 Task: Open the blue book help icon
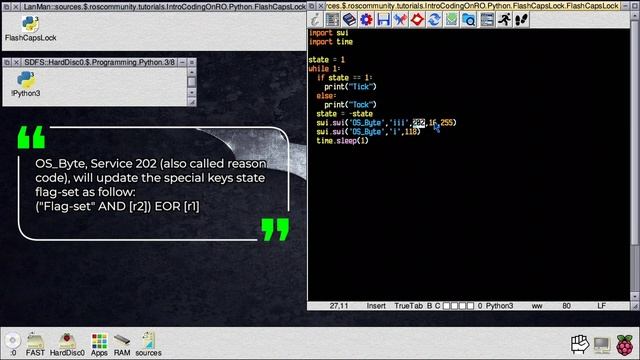(349, 19)
